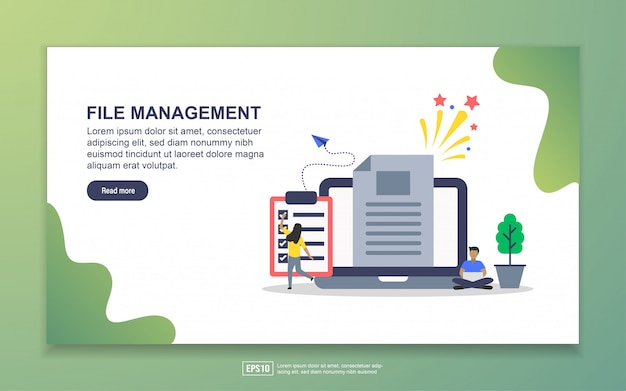Image resolution: width=626 pixels, height=391 pixels.
Task: Click the blue paper plane icon
Action: tap(320, 141)
